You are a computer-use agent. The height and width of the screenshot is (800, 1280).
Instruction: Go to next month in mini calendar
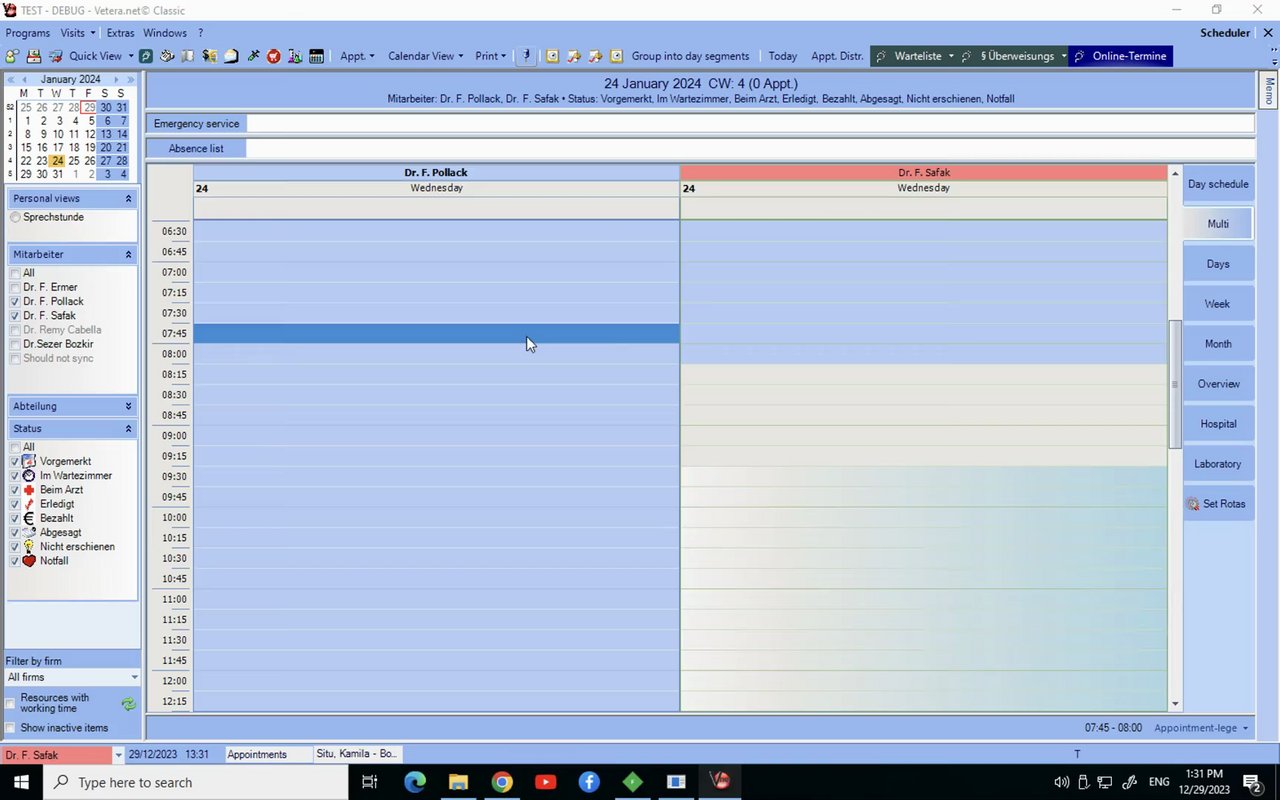point(116,79)
